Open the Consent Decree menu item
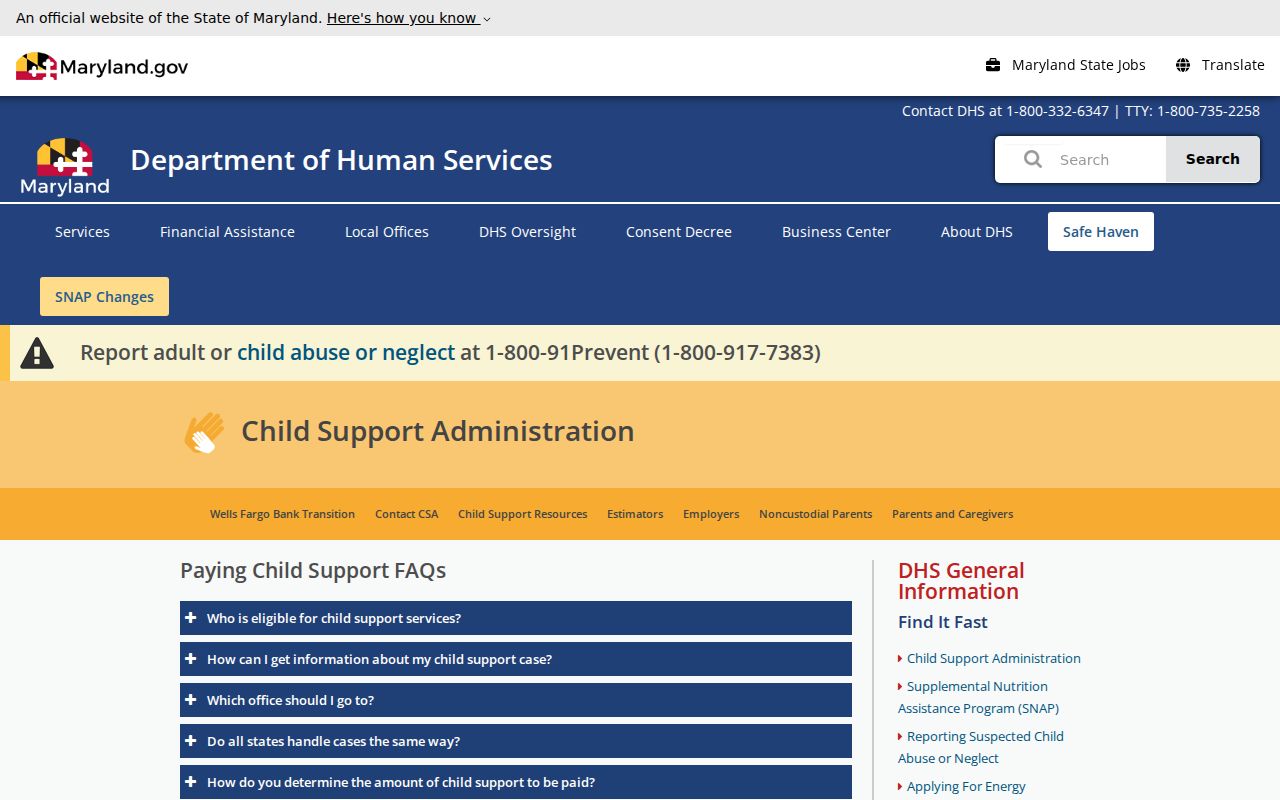The height and width of the screenshot is (800, 1280). pyautogui.click(x=679, y=232)
